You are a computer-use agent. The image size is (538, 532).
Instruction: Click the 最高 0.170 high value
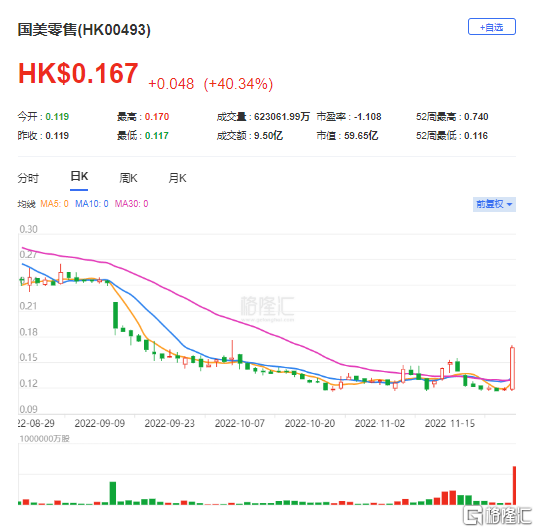point(143,117)
